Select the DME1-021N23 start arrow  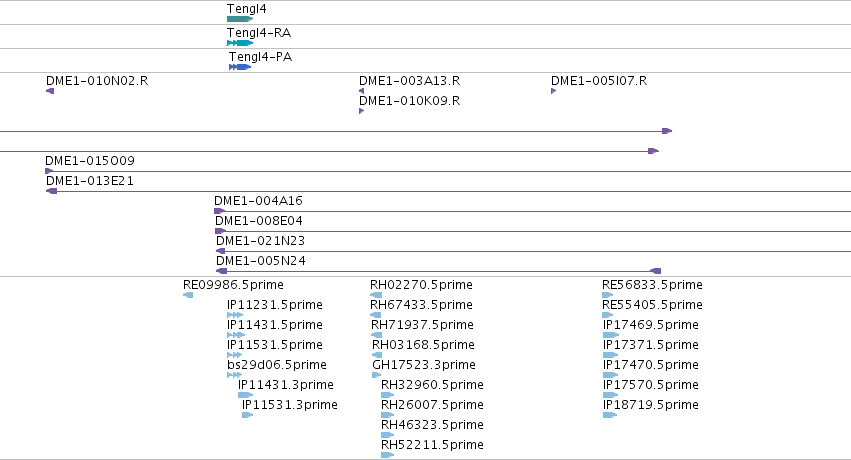pyautogui.click(x=220, y=251)
